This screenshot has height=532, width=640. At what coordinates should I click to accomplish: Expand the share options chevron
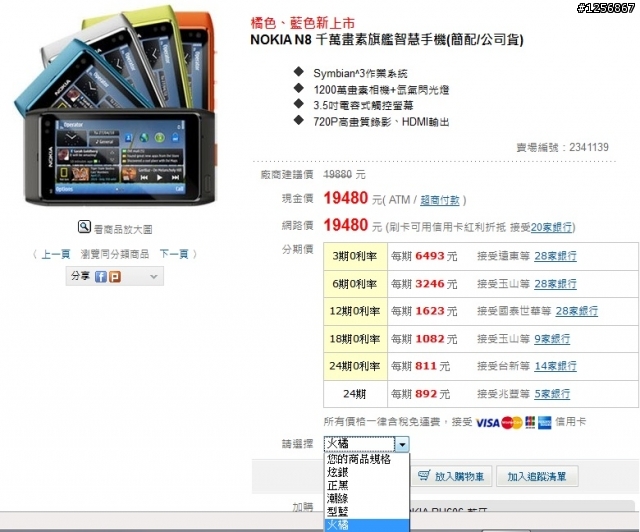click(x=153, y=276)
